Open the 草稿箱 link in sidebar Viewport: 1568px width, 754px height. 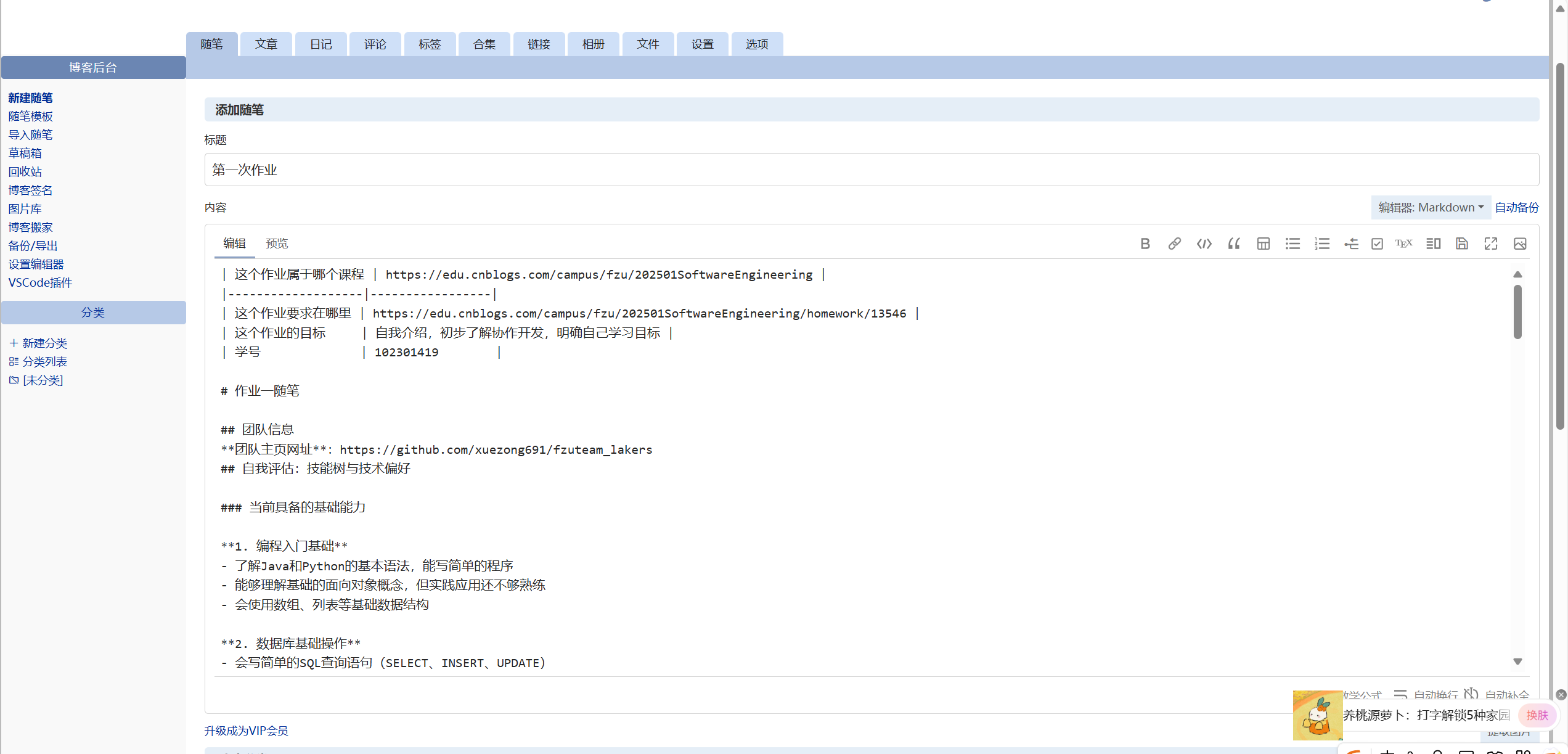[x=25, y=153]
